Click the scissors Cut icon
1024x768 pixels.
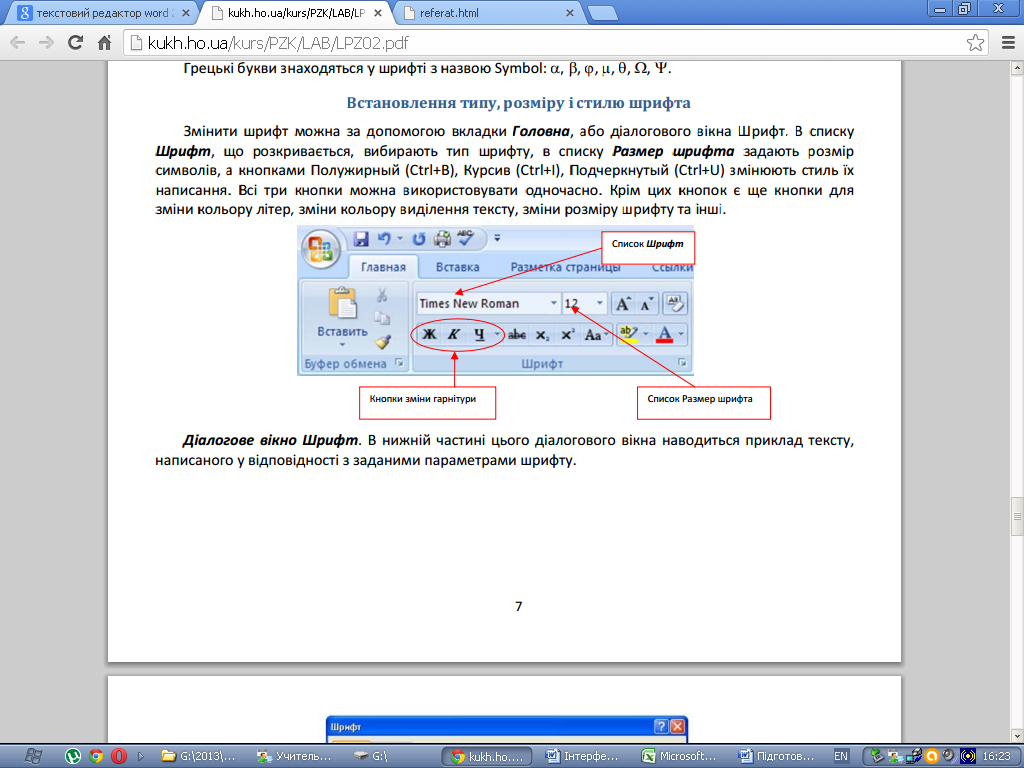click(382, 295)
